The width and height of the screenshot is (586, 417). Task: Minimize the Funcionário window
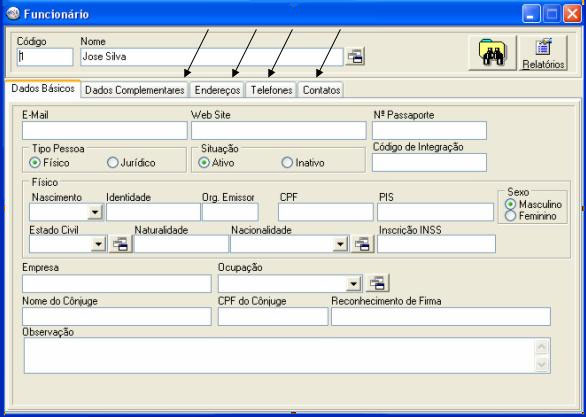531,14
